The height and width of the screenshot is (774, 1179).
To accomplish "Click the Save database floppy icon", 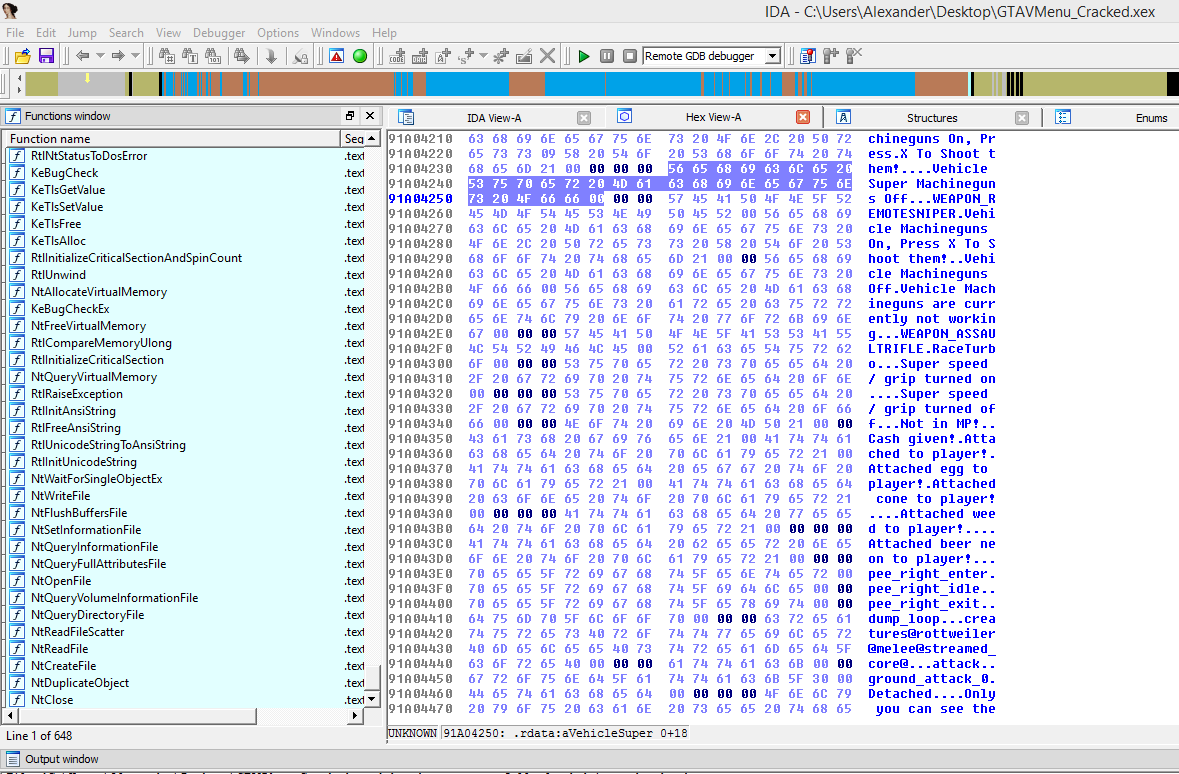I will coord(46,56).
